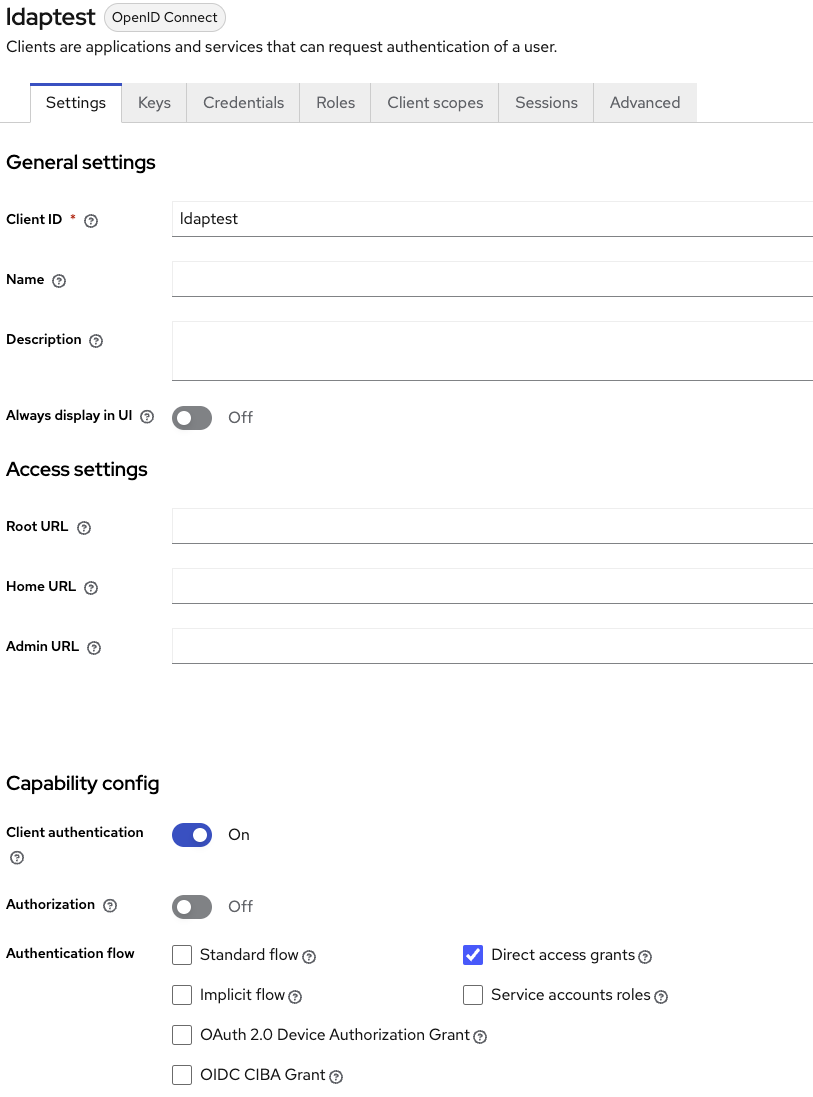Uncheck Direct access grants checkbox

(x=473, y=955)
